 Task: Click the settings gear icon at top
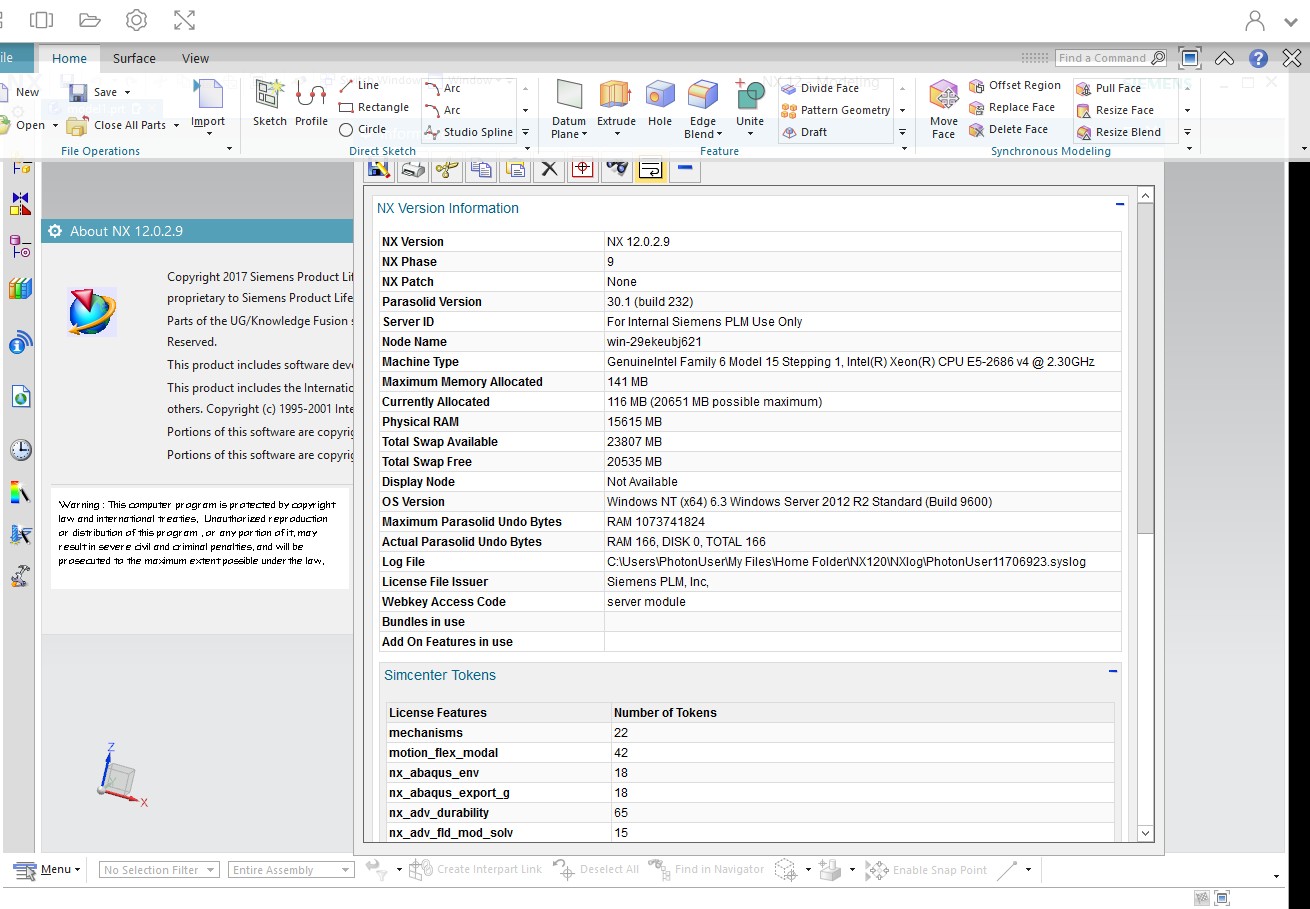137,20
